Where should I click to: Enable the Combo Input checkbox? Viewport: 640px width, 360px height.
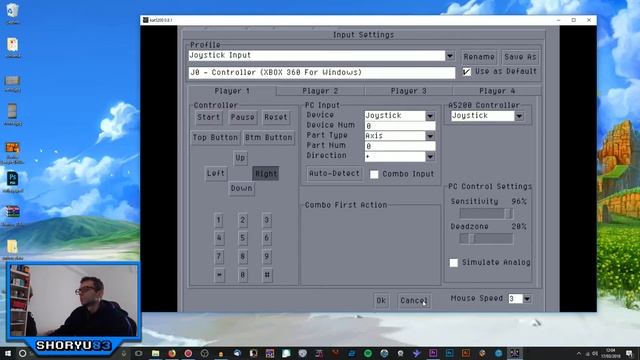click(x=374, y=174)
